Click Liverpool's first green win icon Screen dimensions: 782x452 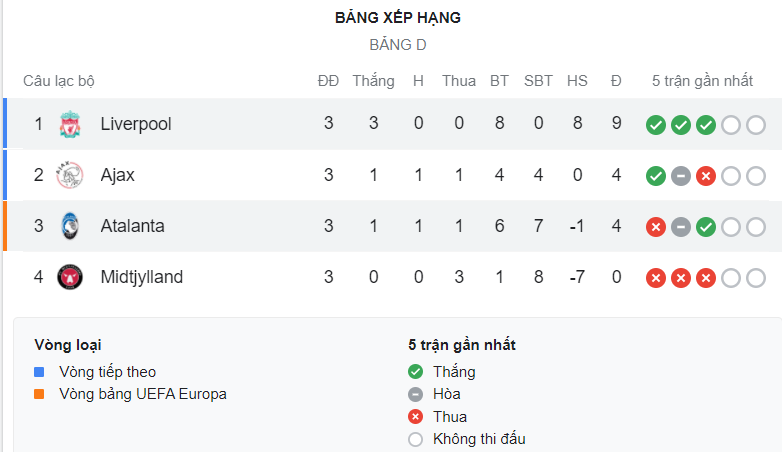pyautogui.click(x=656, y=125)
